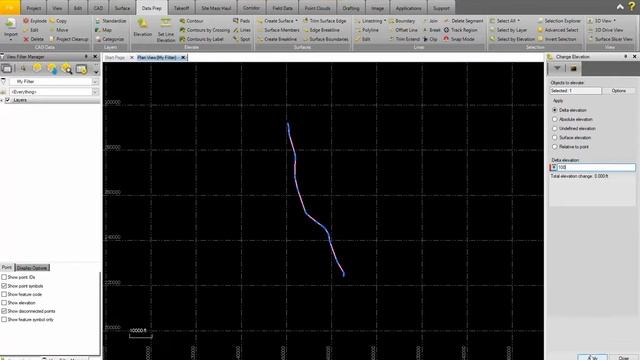The width and height of the screenshot is (640, 360).
Task: Enable Show feature symbol only checkbox
Action: (x=4, y=320)
